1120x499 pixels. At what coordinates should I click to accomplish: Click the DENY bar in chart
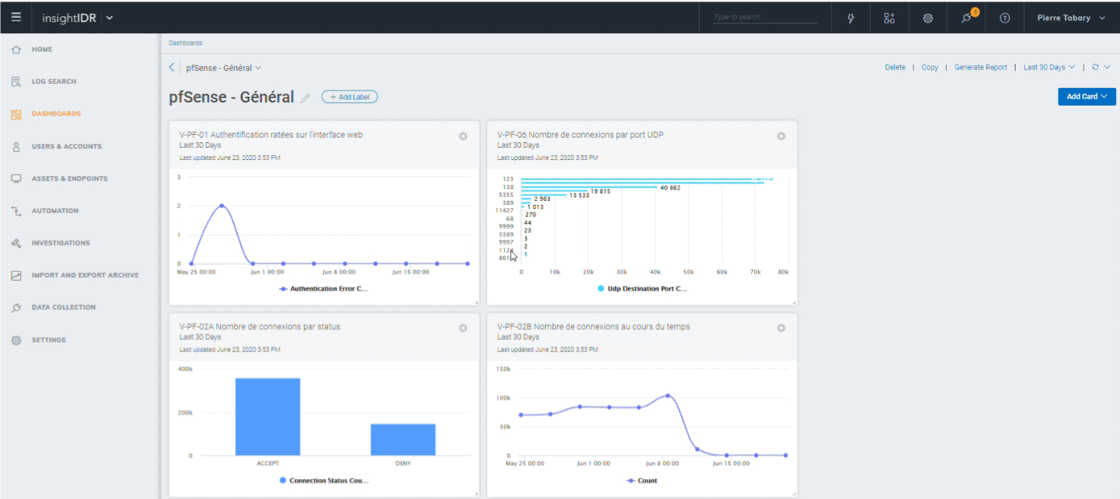pyautogui.click(x=403, y=440)
